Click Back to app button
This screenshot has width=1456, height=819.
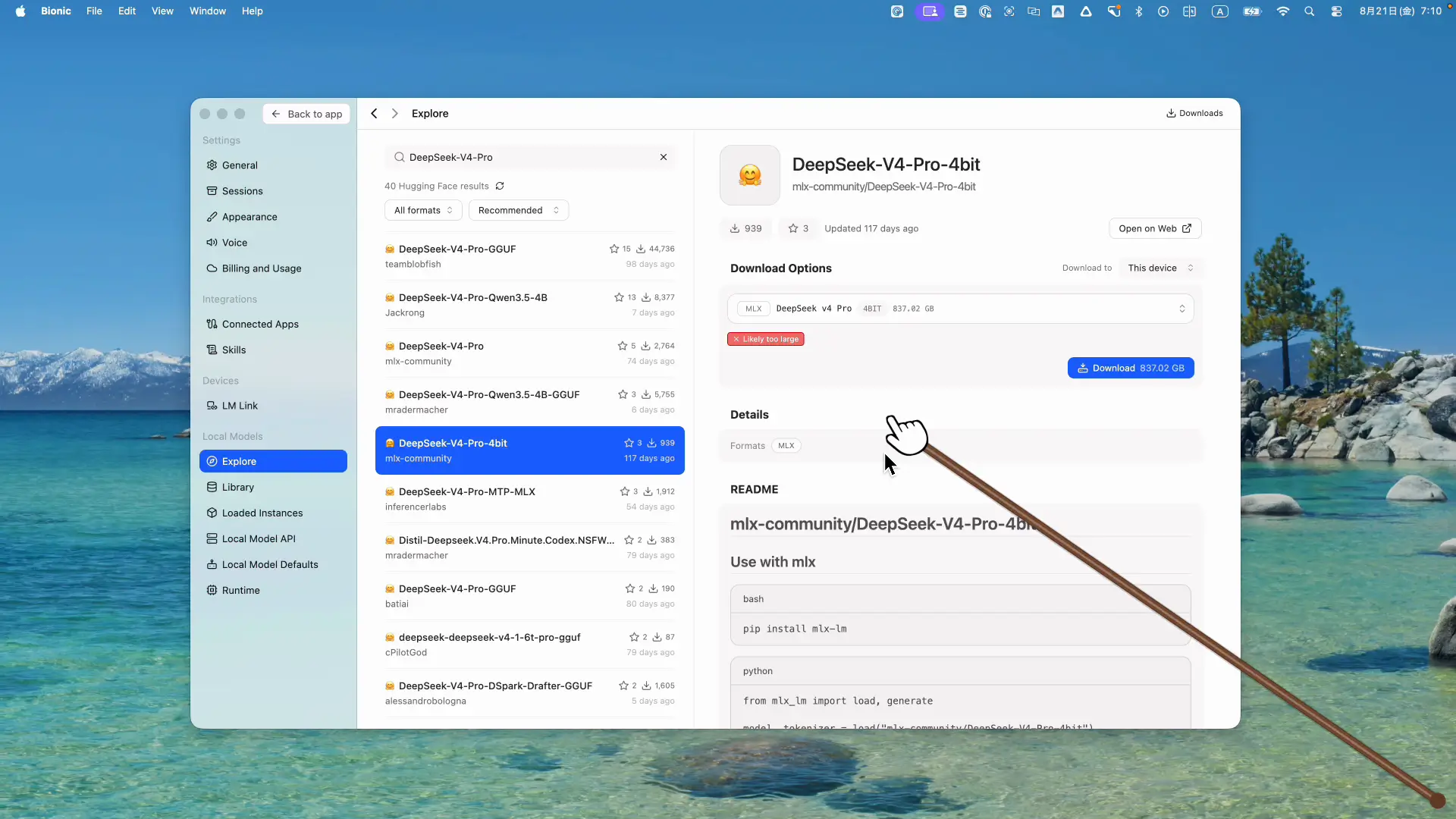pyautogui.click(x=306, y=114)
